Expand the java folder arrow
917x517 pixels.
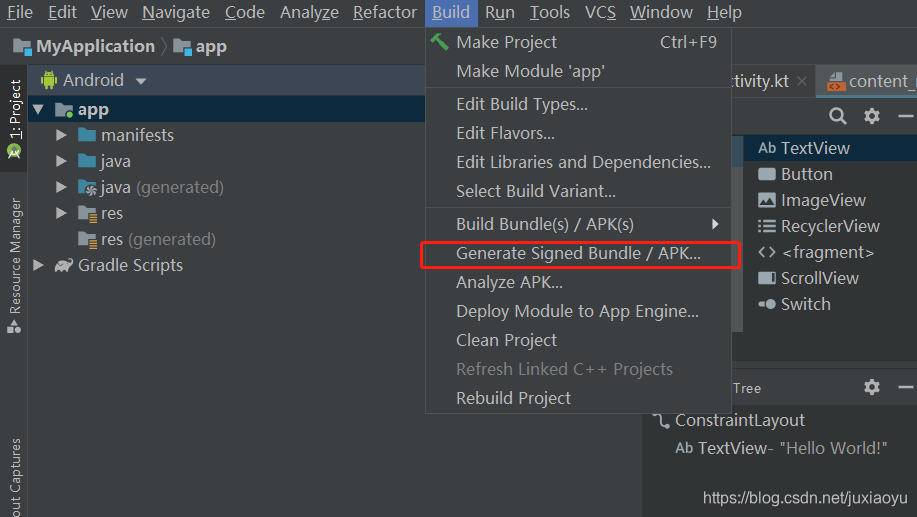point(61,161)
